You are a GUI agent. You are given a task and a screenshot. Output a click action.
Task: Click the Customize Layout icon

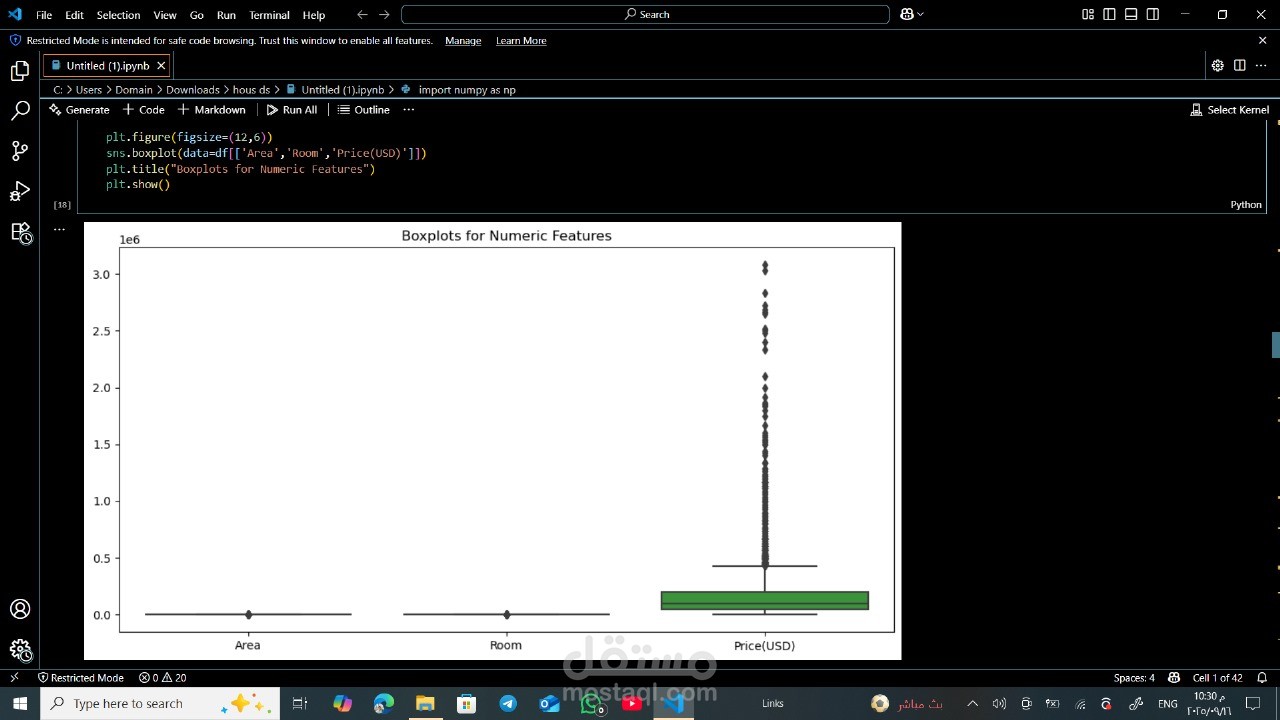coord(1088,14)
